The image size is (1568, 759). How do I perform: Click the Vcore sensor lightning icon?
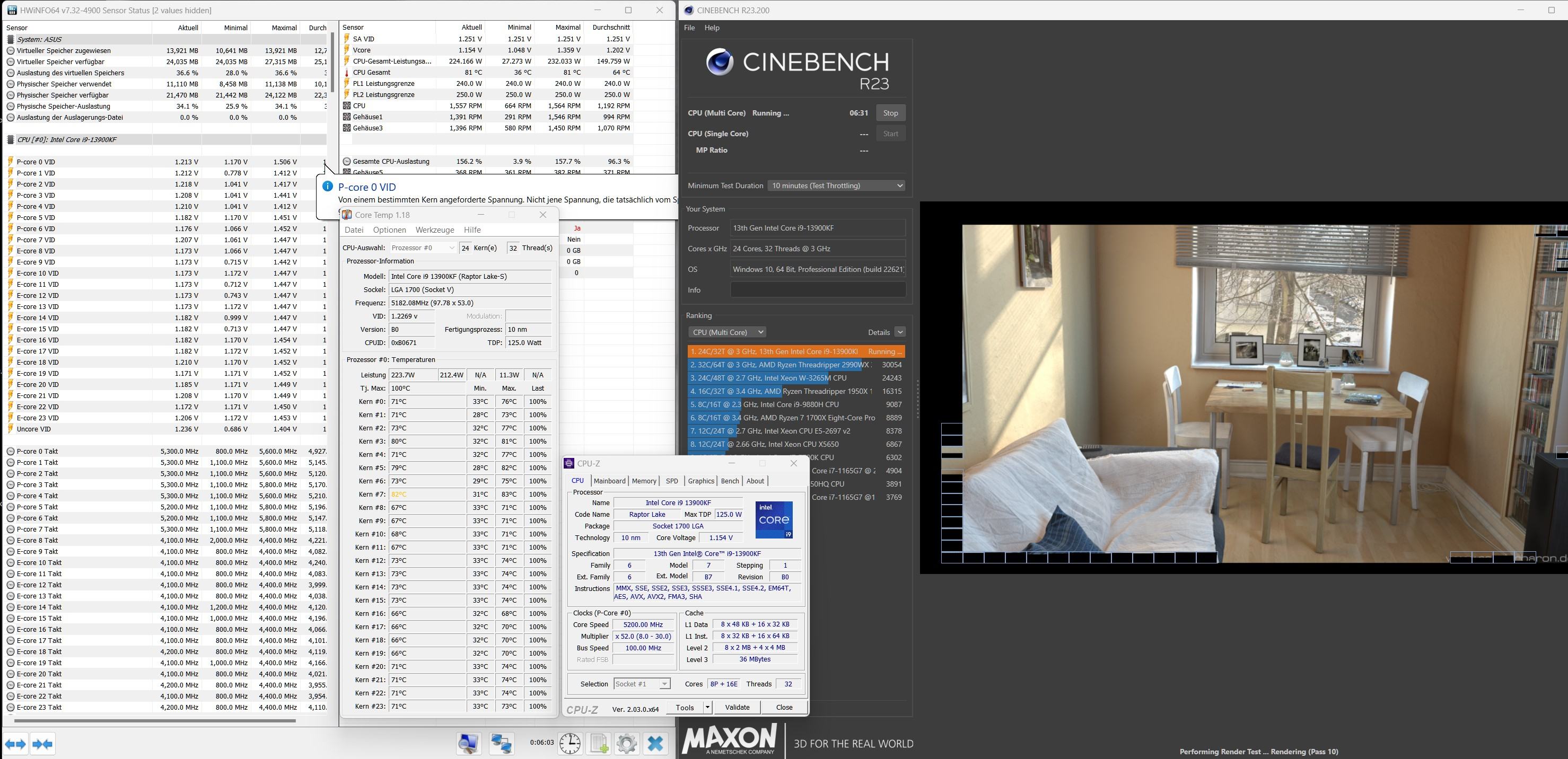(347, 50)
